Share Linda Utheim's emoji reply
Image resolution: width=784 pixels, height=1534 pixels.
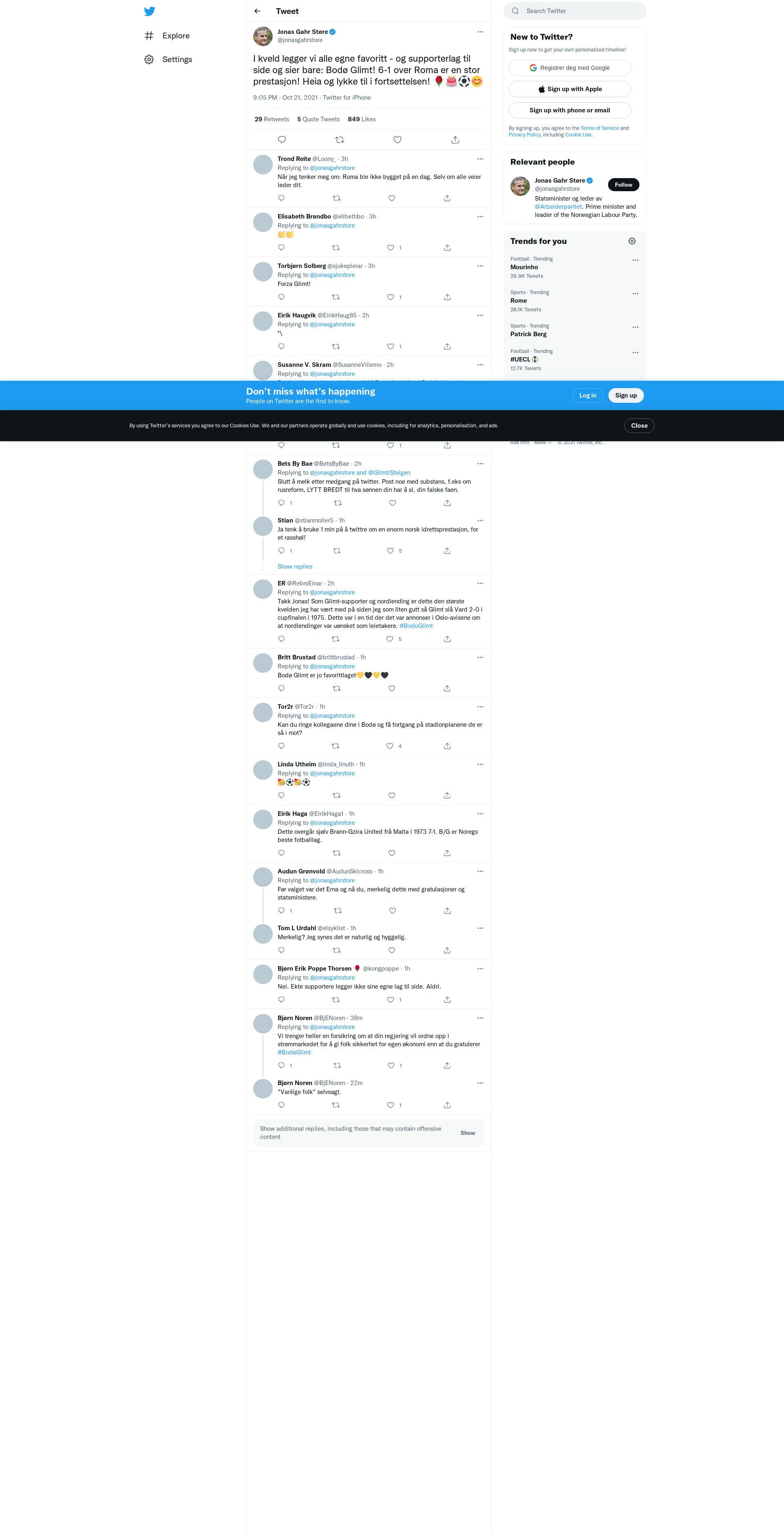point(447,795)
